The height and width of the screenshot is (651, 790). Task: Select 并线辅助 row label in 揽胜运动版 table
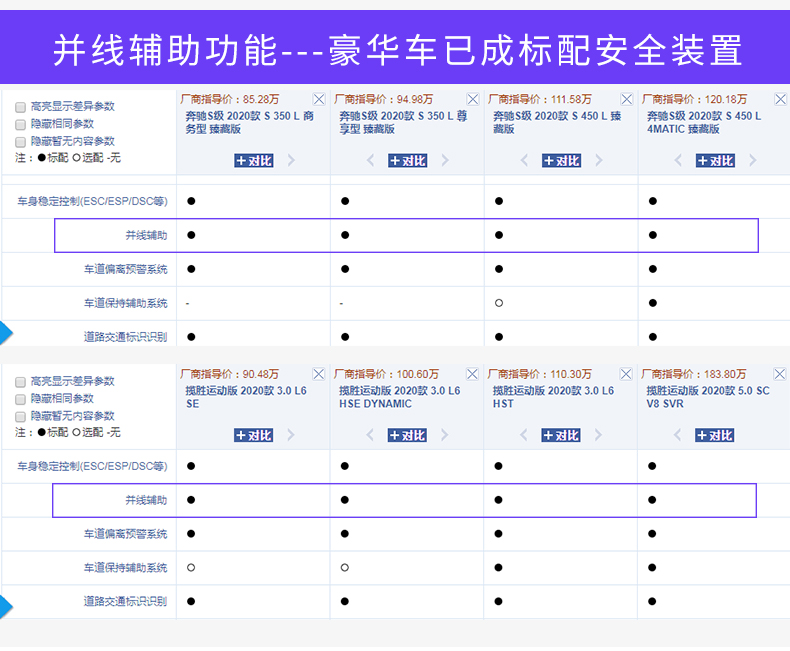[x=146, y=500]
